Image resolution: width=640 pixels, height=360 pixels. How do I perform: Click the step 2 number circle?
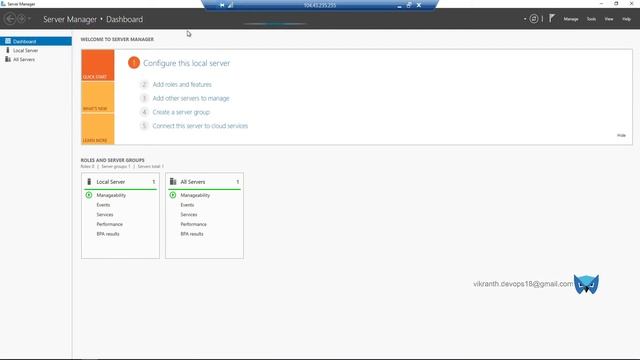(144, 84)
